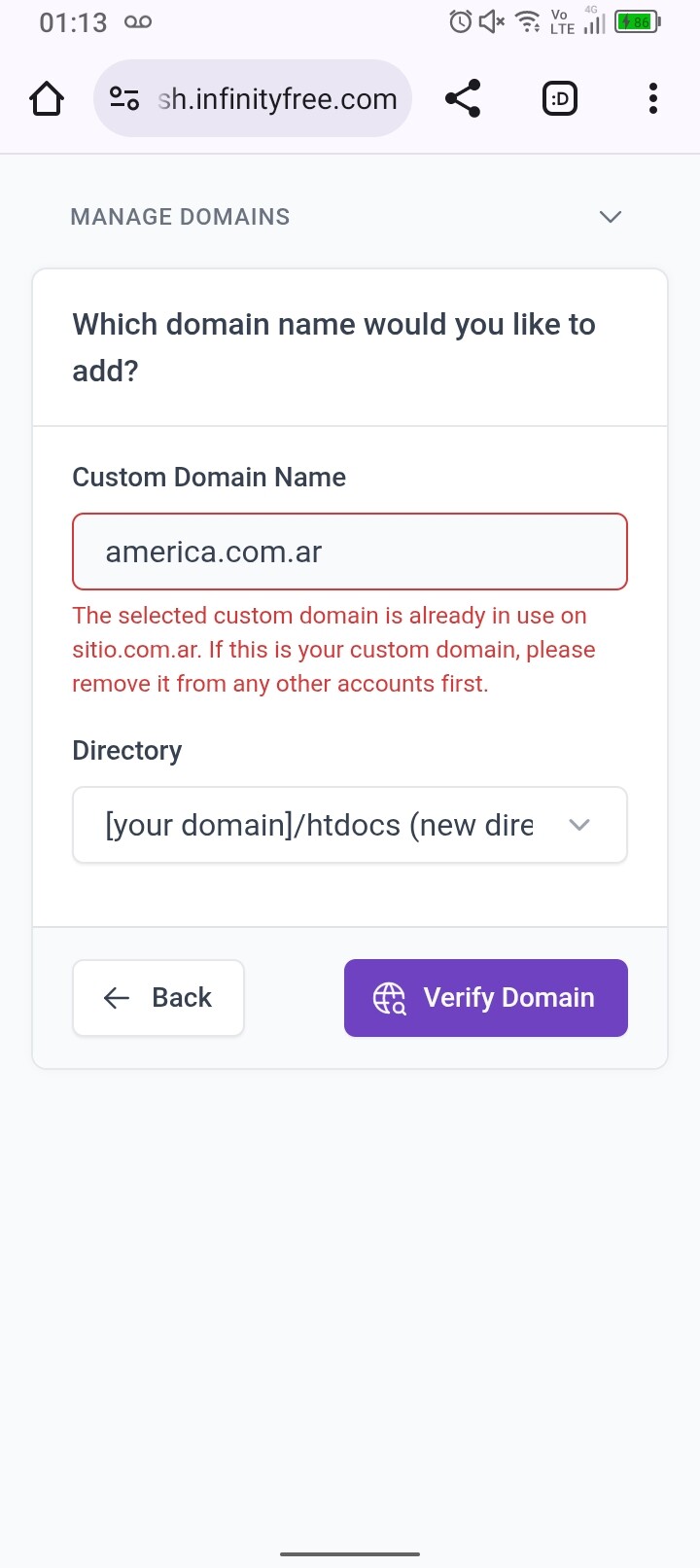Screen dimensions: 700x1568
Task: Tap the alarm clock status icon
Action: (x=461, y=21)
